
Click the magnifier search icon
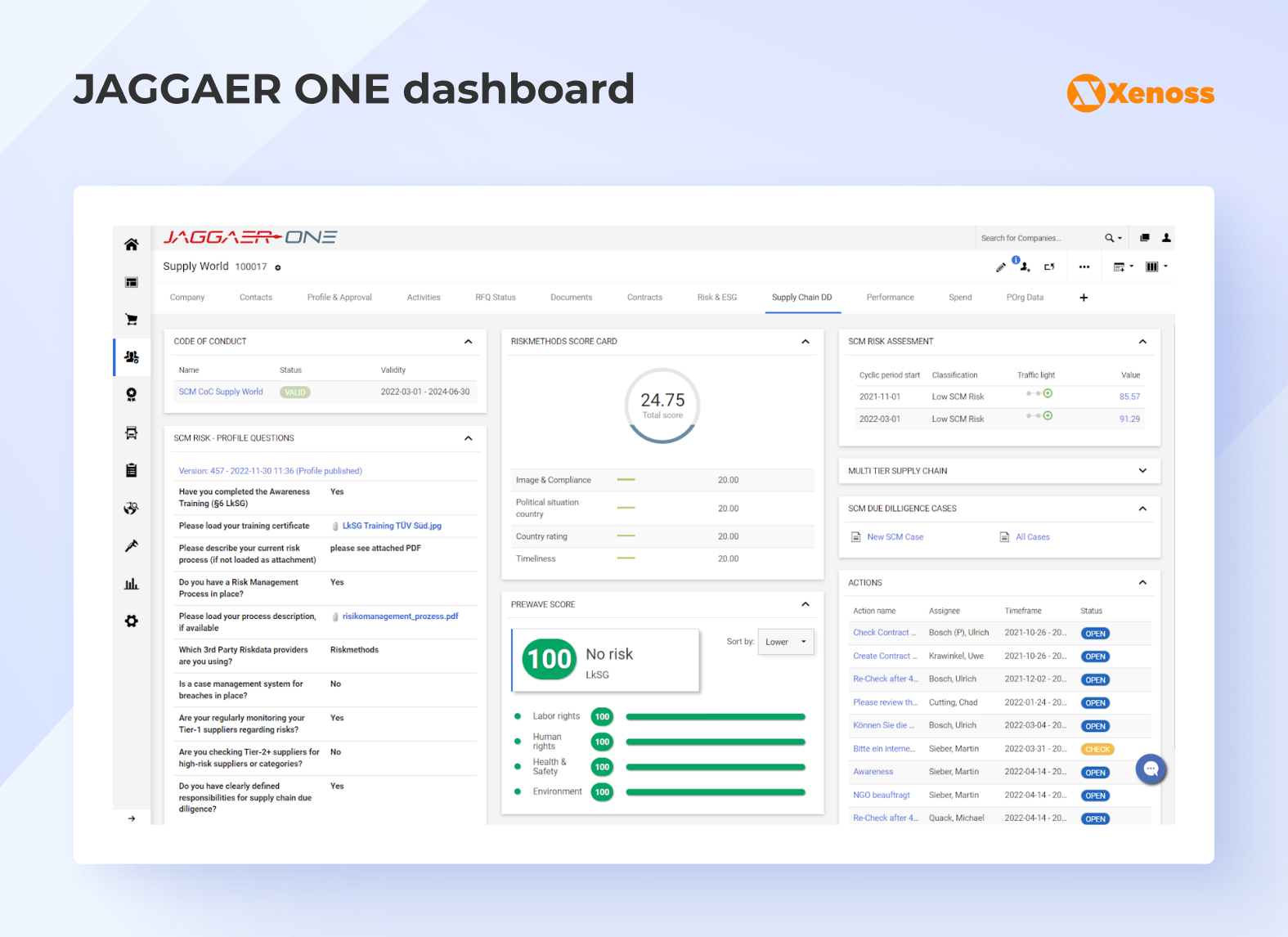(x=1110, y=238)
